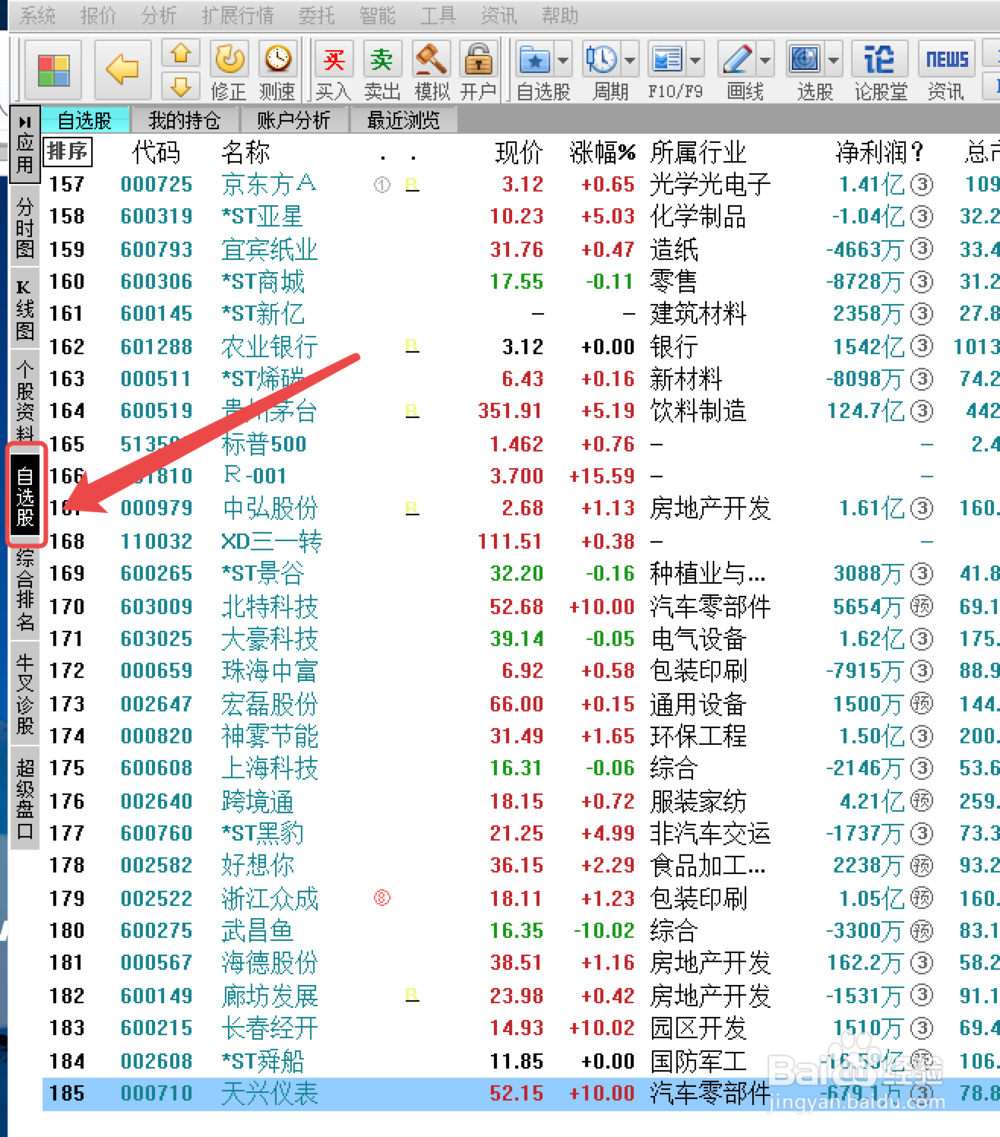Click the 排序 sort button
Image resolution: width=1000 pixels, height=1137 pixels.
click(68, 152)
